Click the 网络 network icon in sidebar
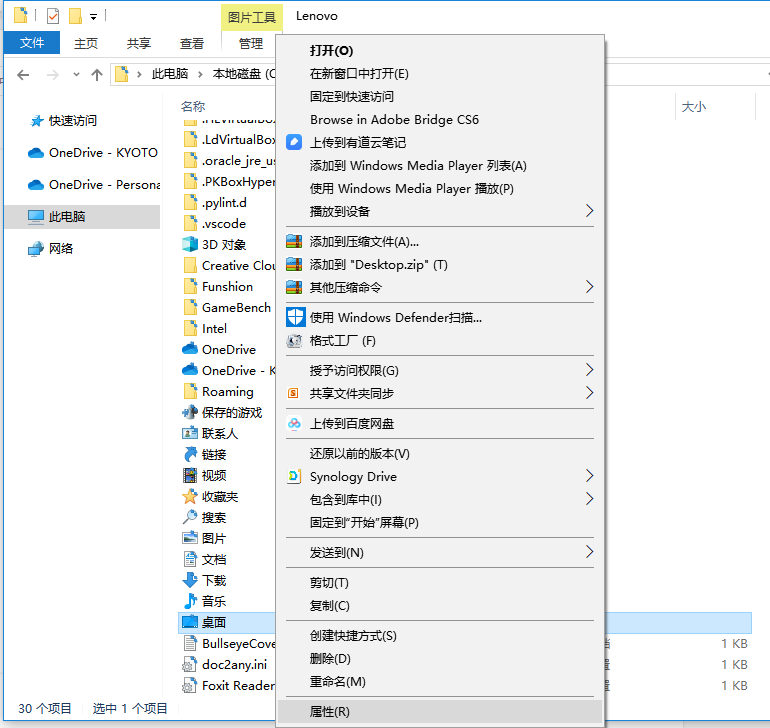Image resolution: width=770 pixels, height=728 pixels. click(36, 249)
